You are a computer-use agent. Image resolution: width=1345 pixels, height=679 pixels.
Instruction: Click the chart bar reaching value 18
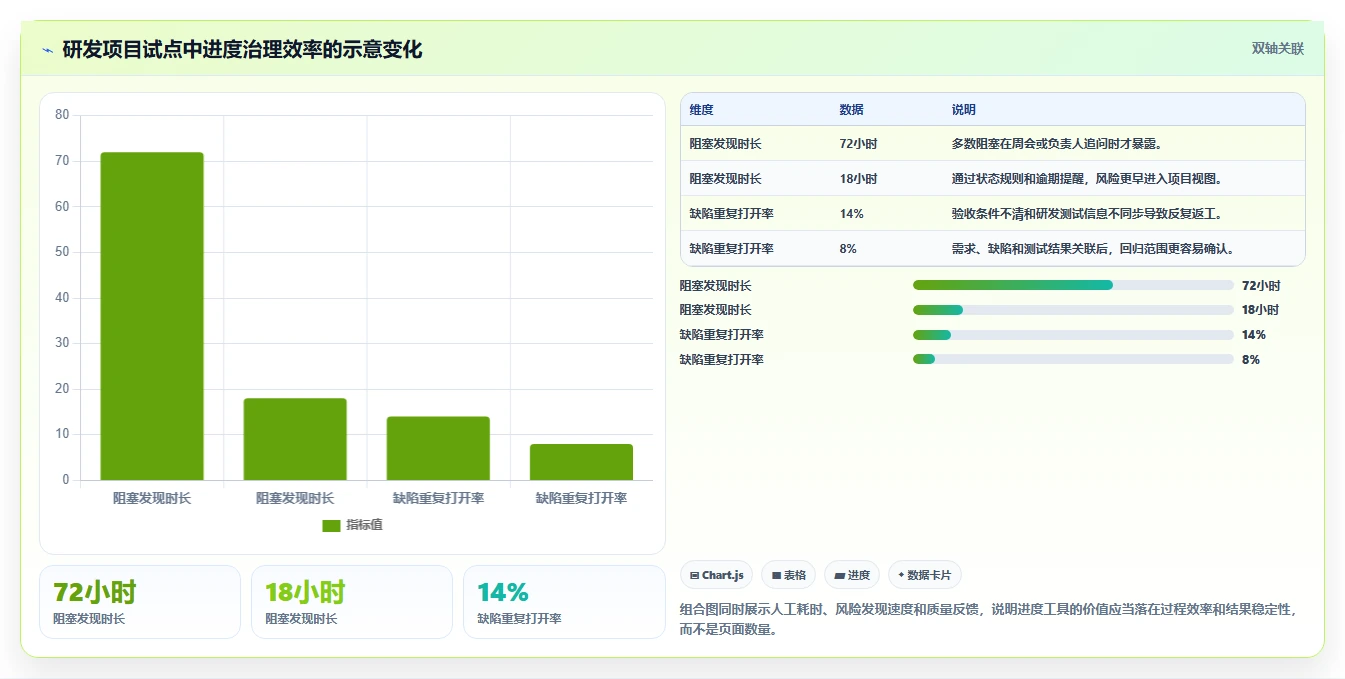295,439
